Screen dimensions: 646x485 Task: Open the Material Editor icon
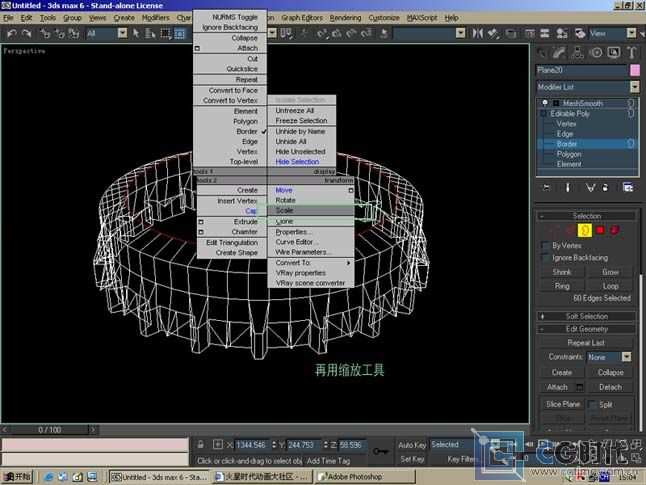(x=562, y=33)
